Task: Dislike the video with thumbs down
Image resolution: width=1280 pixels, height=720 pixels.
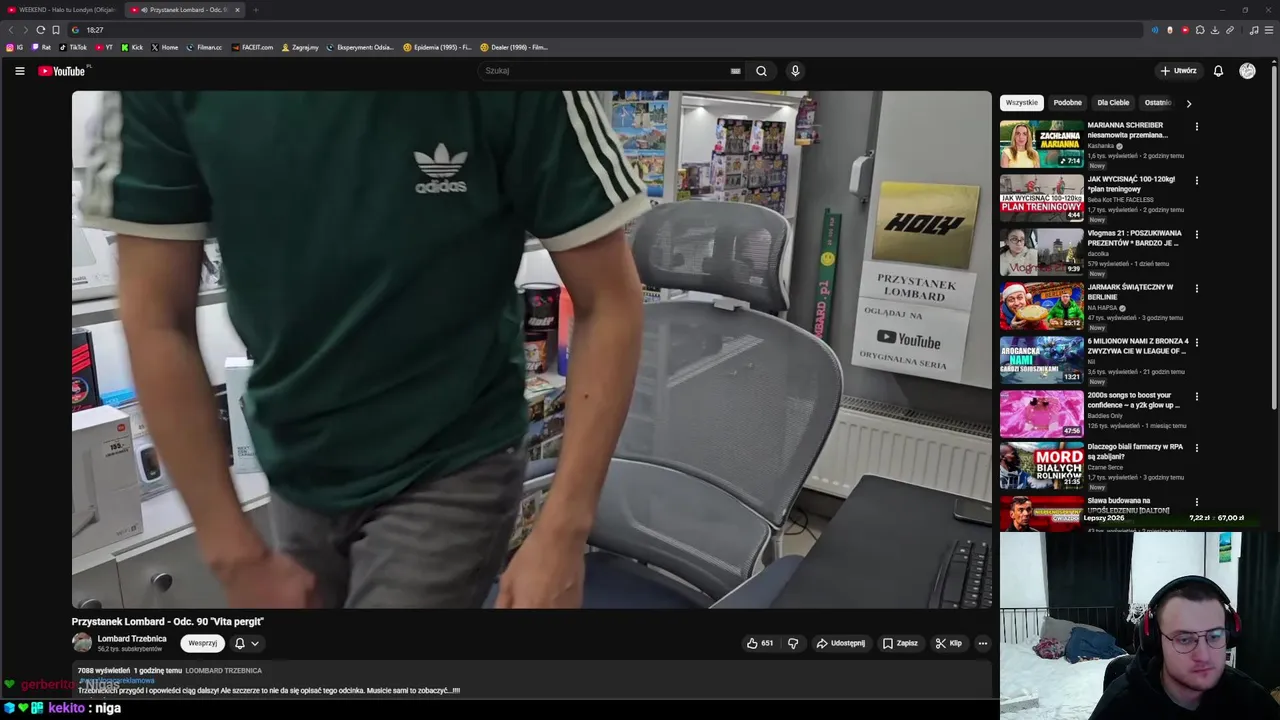Action: 793,643
